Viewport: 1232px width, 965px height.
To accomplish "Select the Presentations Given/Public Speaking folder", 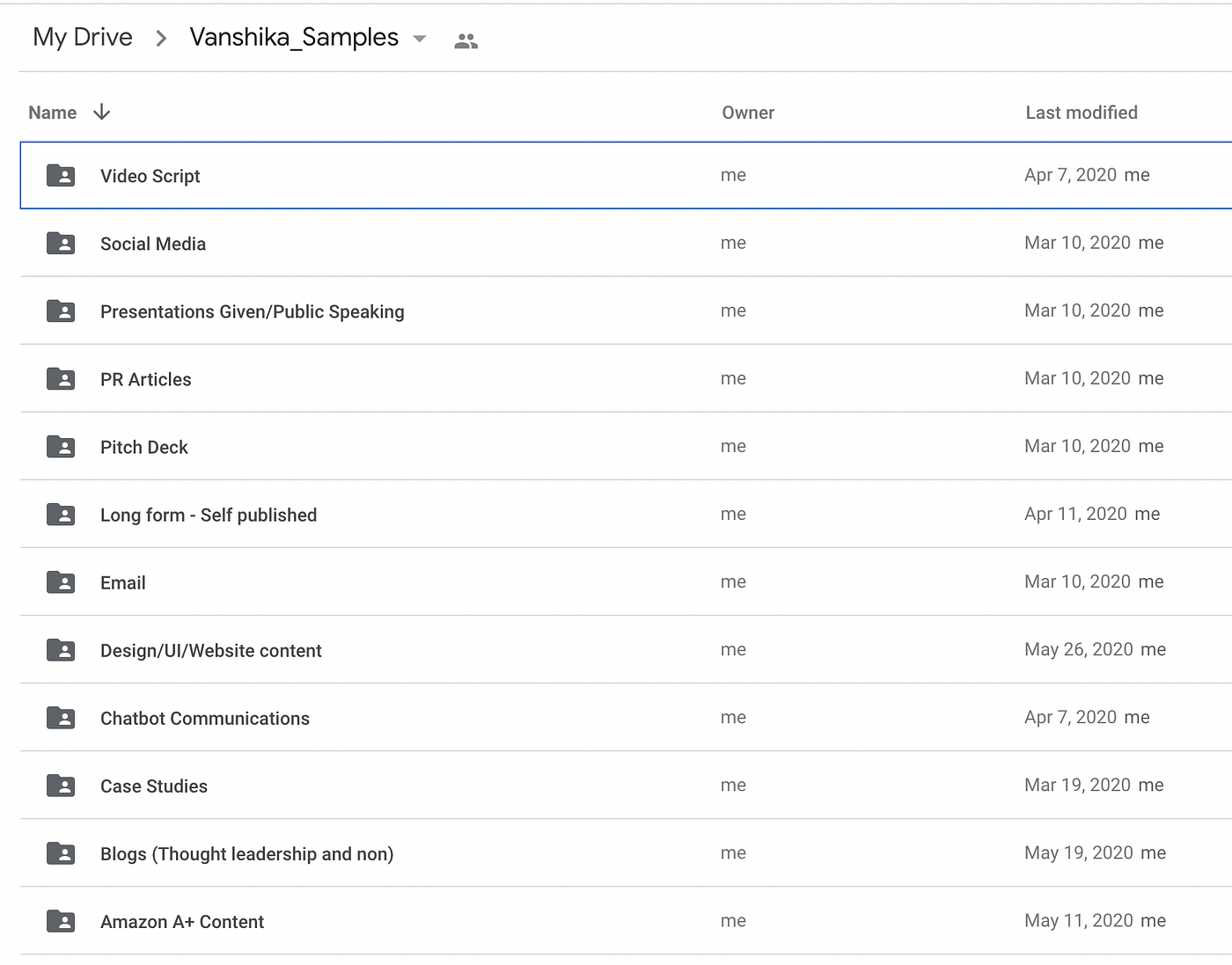I will pyautogui.click(x=252, y=311).
